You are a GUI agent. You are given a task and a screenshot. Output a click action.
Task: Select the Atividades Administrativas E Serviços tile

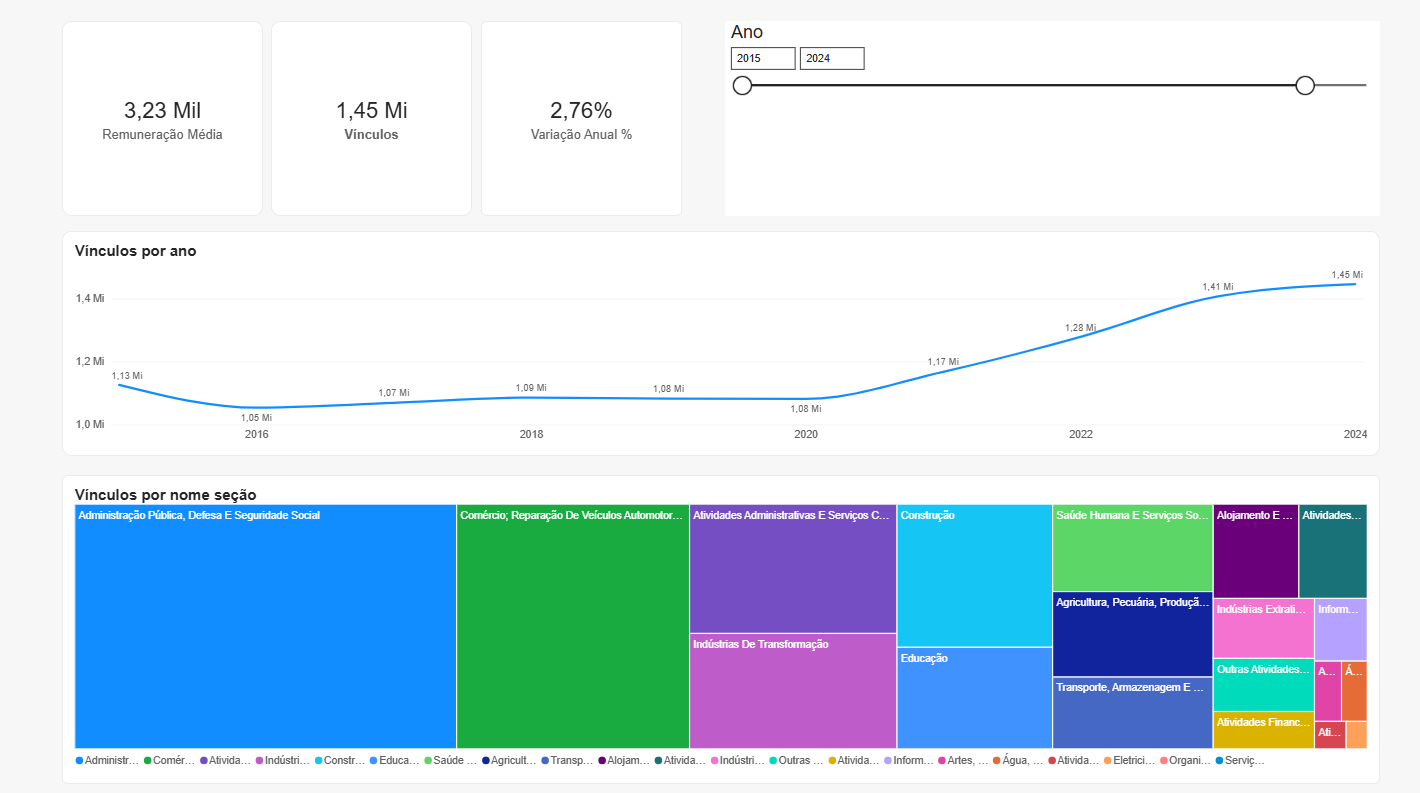[793, 568]
